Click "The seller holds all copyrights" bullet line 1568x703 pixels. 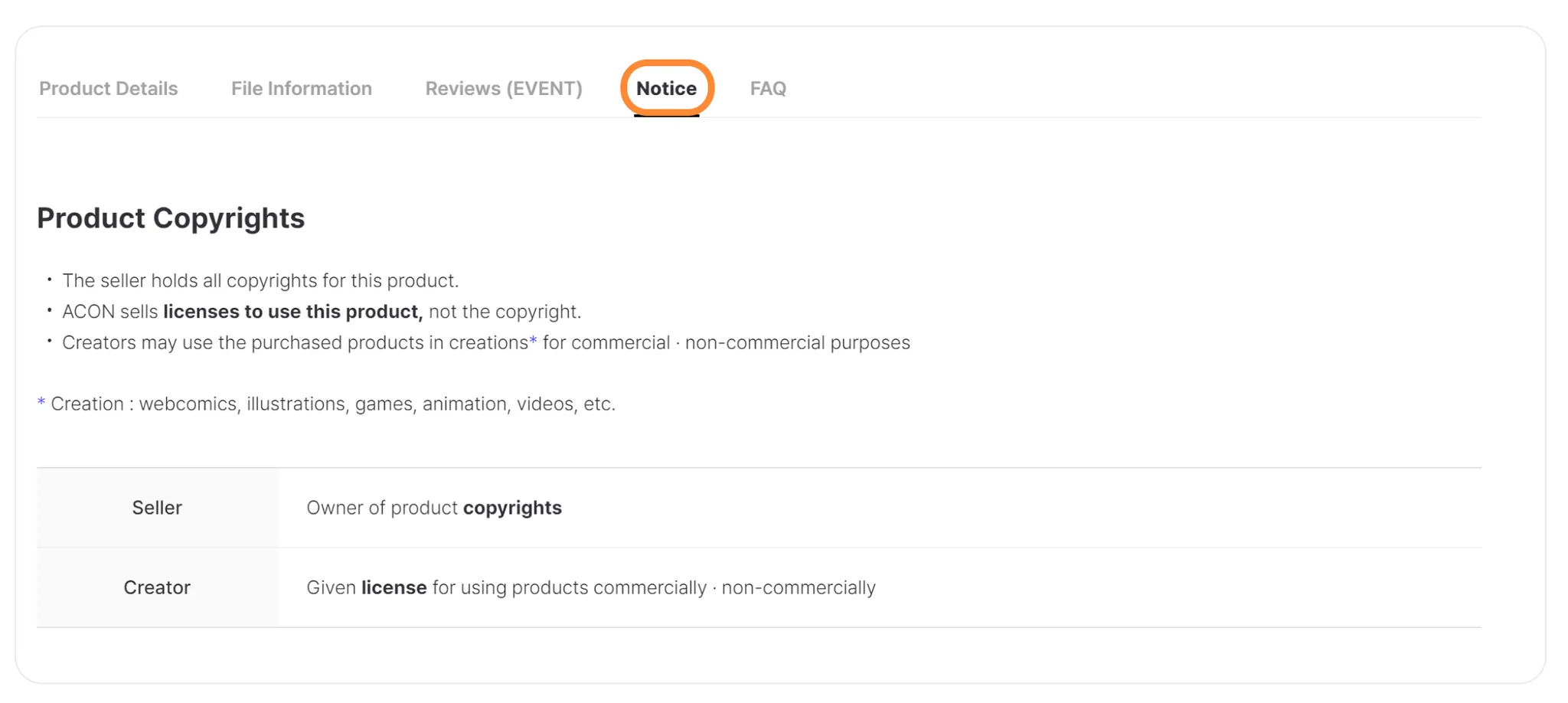(x=260, y=281)
